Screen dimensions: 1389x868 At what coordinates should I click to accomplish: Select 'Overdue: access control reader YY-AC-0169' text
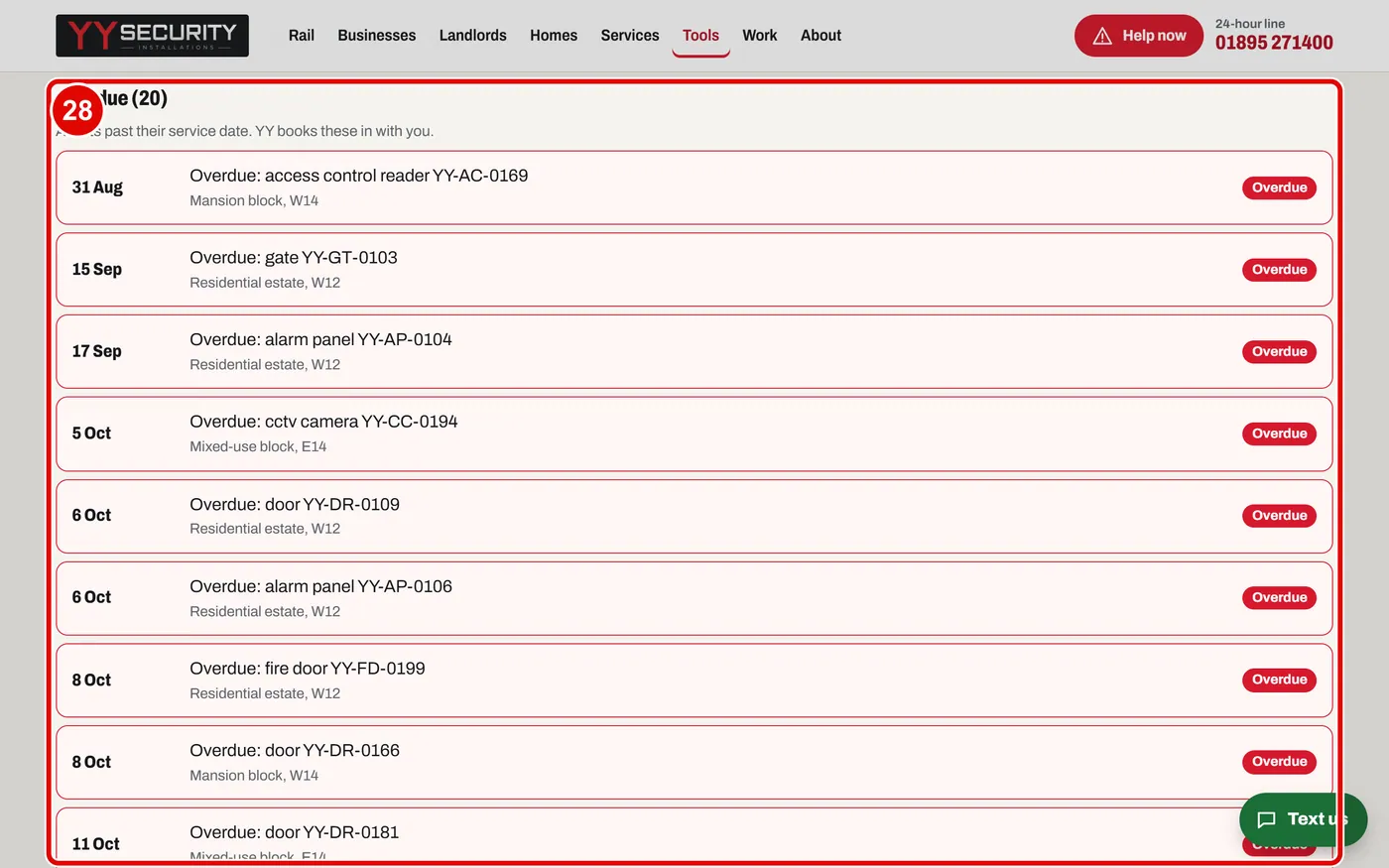point(359,176)
